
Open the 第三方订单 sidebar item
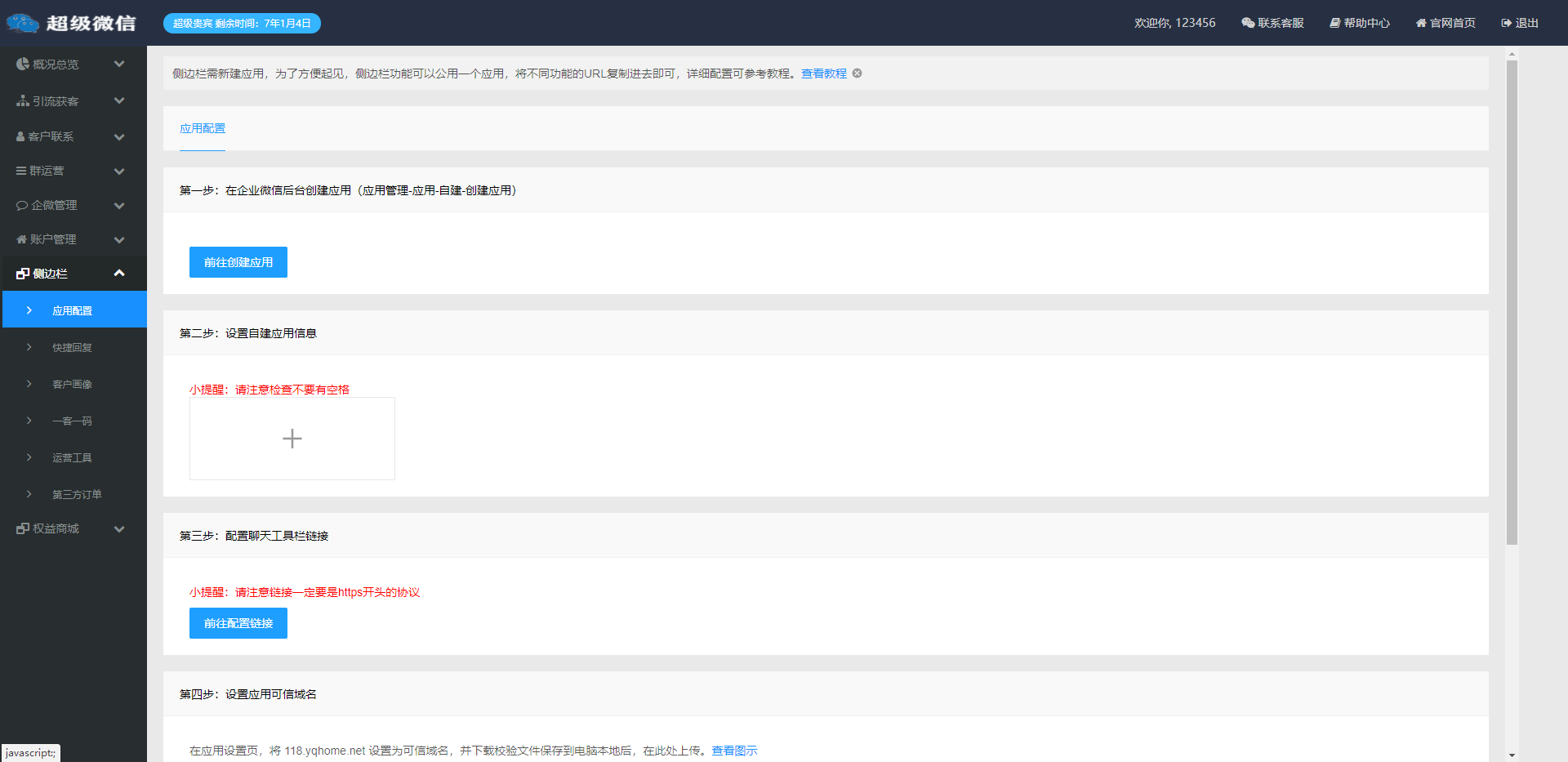(74, 494)
